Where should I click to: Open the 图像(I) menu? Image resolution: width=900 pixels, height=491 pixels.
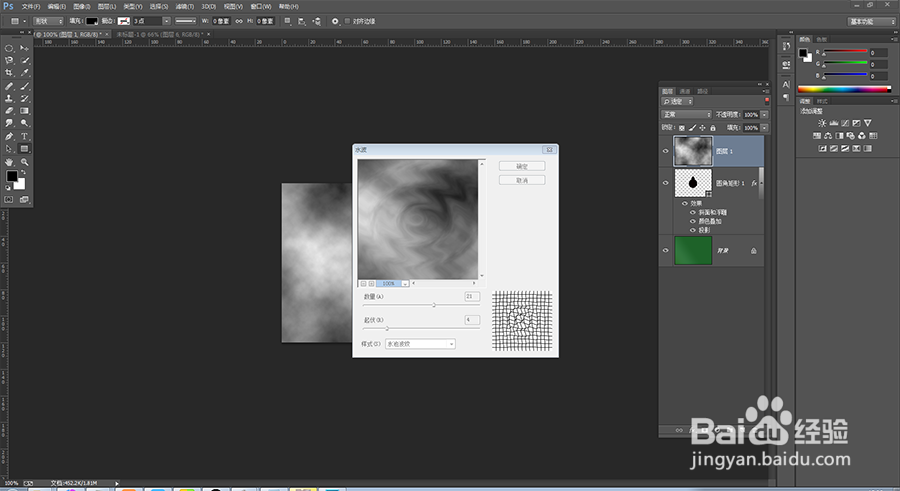tap(82, 6)
